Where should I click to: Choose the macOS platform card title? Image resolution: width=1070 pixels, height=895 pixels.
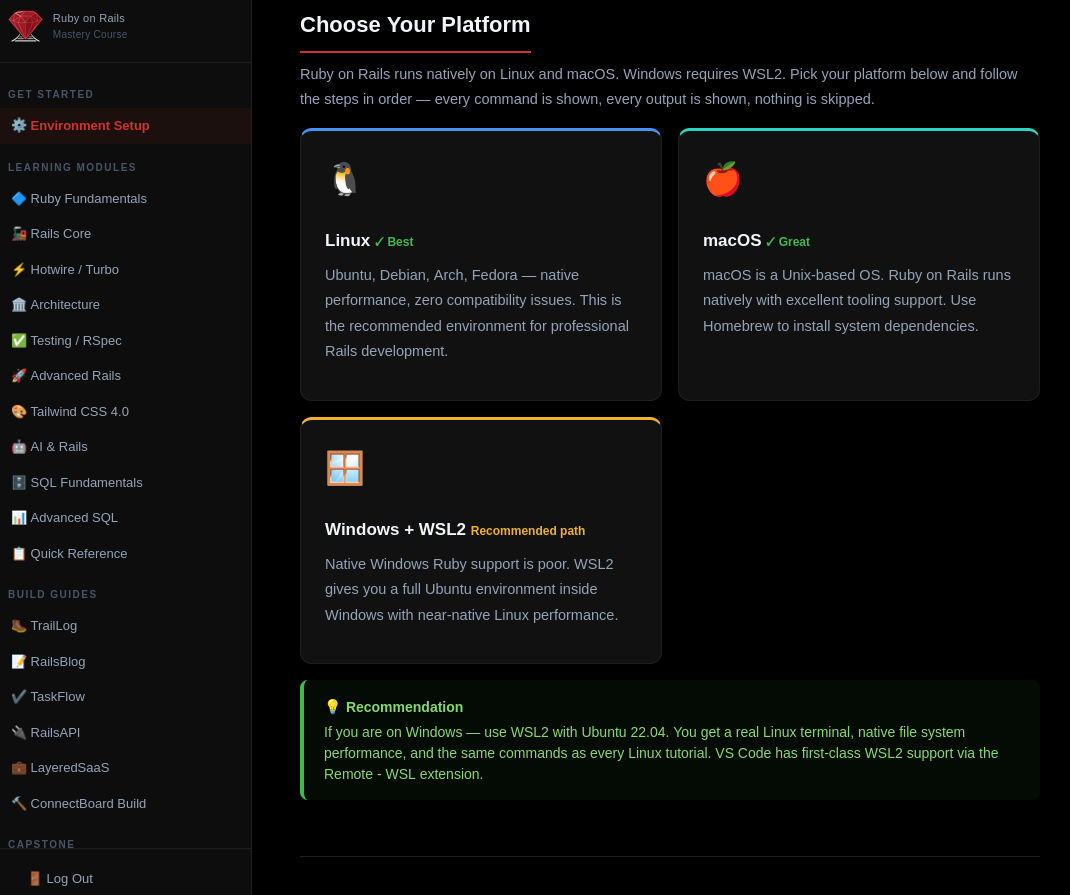732,241
